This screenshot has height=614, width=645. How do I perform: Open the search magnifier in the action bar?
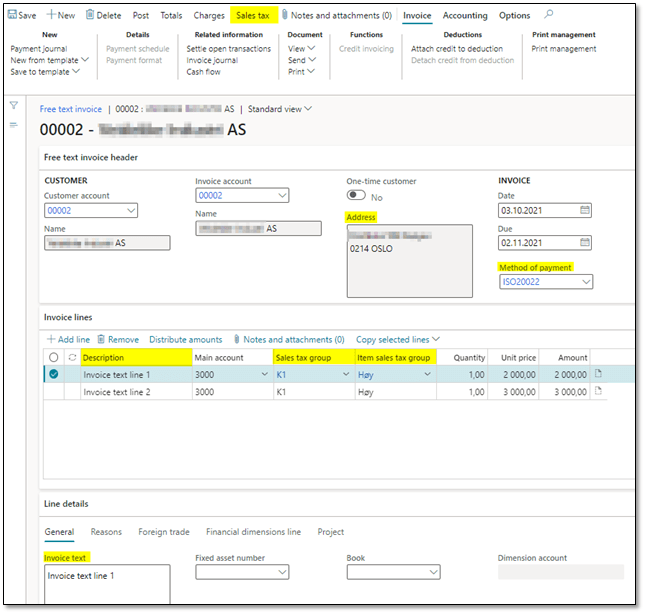point(548,16)
